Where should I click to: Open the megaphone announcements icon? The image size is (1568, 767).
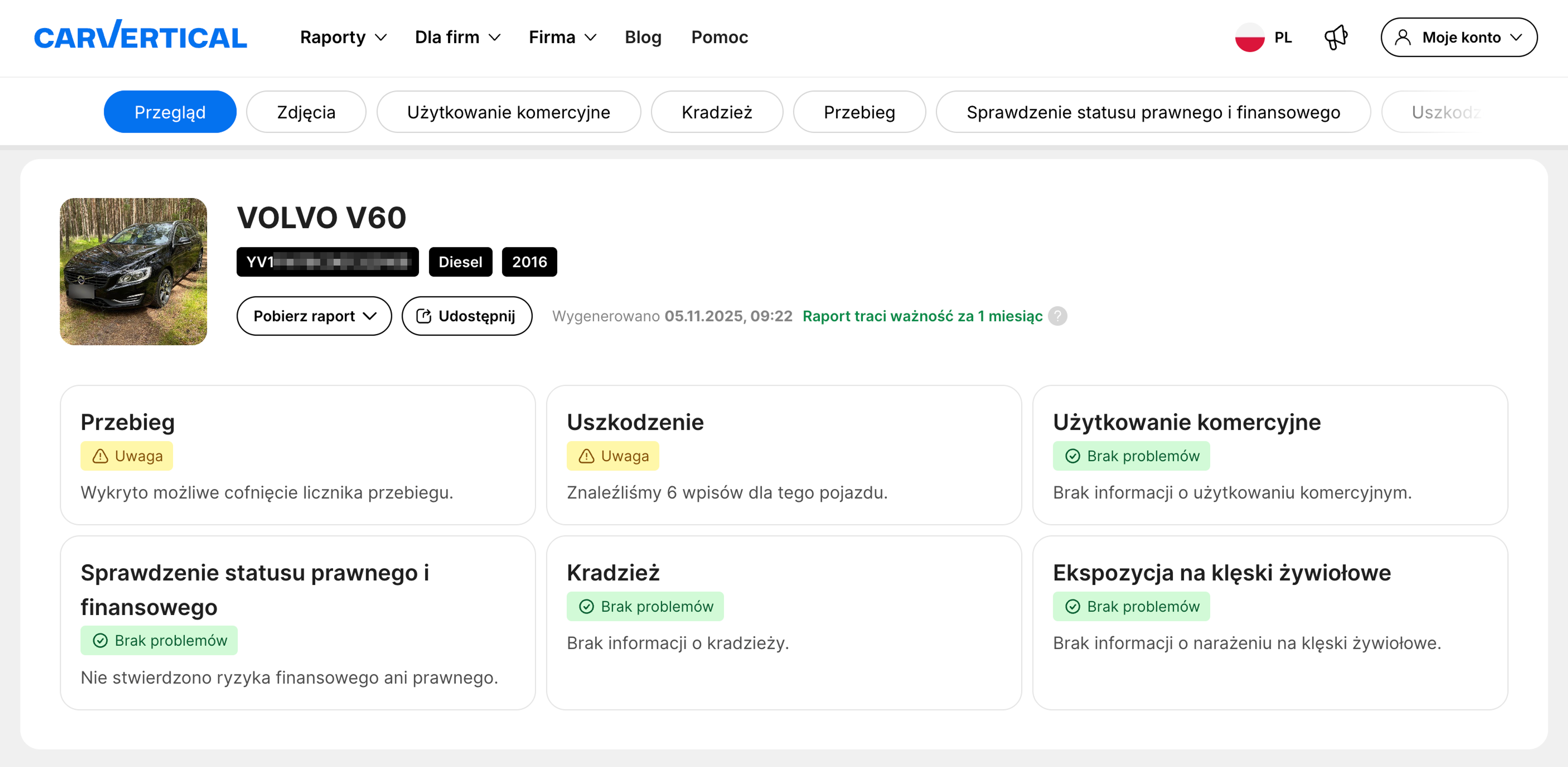point(1336,37)
